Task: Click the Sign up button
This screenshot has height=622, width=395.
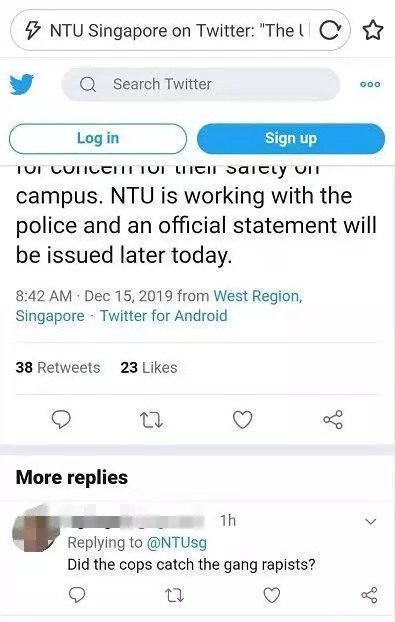Action: tap(291, 138)
